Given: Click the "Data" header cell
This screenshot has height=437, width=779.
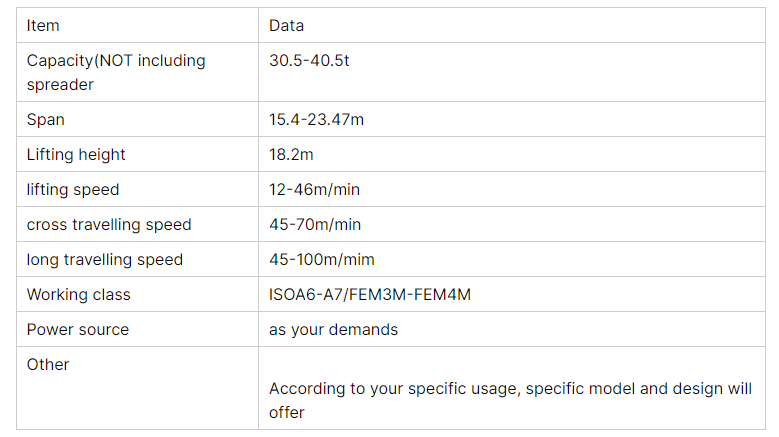Looking at the screenshot, I should click(x=286, y=25).
